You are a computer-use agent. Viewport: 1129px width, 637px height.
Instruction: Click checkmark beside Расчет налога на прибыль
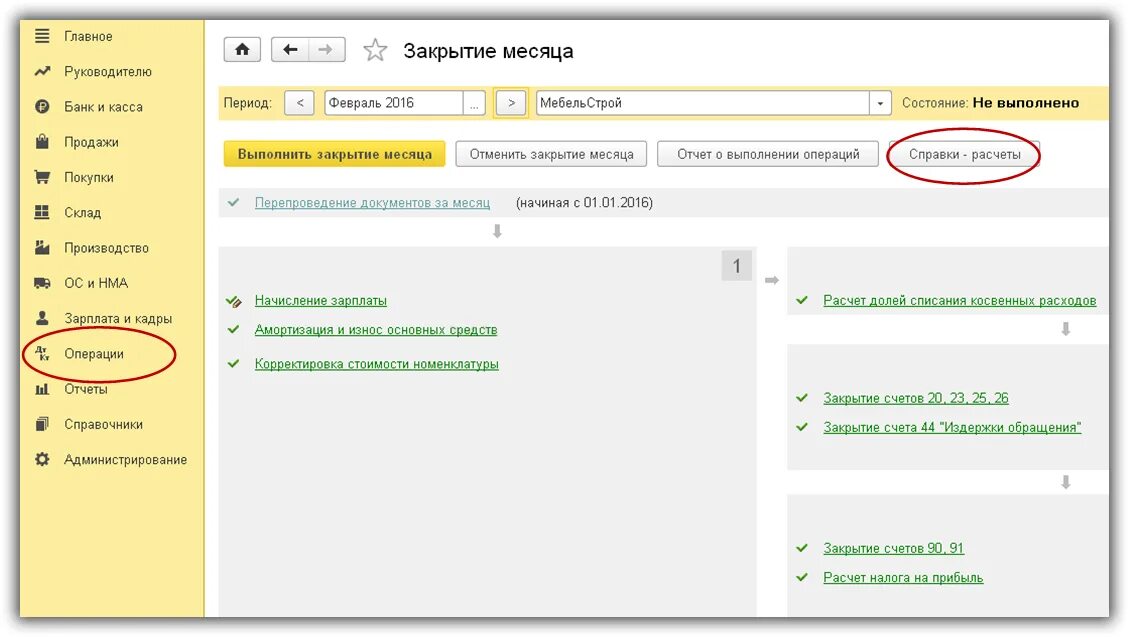coord(802,577)
